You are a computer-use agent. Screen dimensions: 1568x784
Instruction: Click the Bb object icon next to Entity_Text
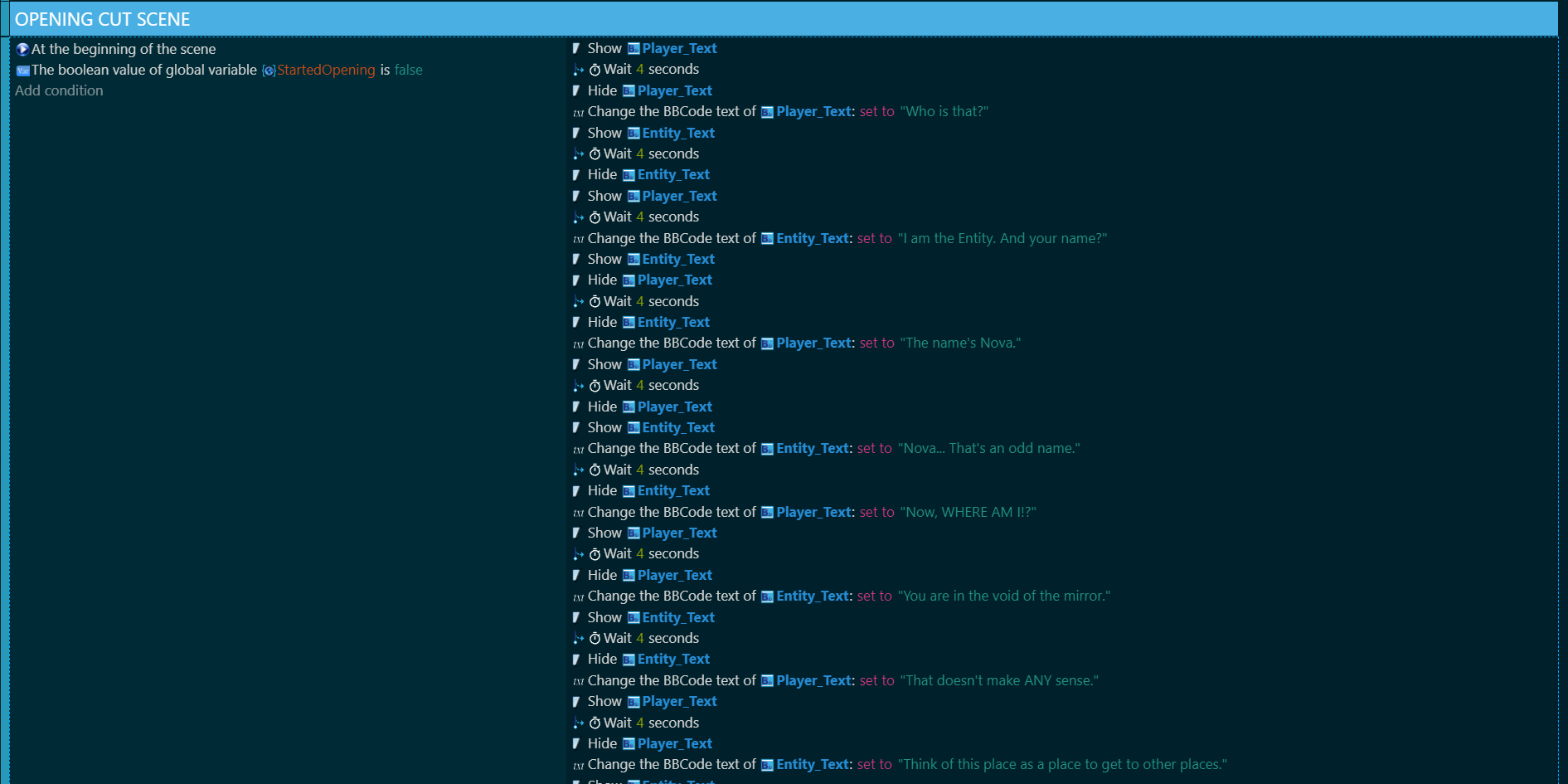click(x=634, y=133)
